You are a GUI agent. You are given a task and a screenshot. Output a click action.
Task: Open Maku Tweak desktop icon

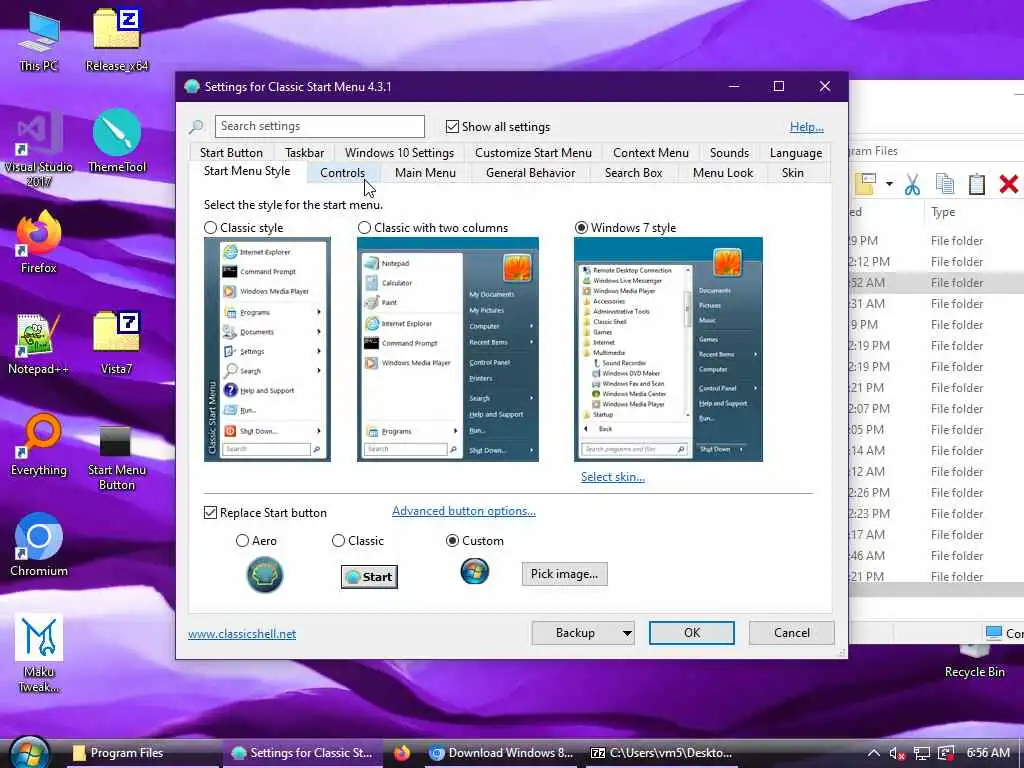point(39,653)
